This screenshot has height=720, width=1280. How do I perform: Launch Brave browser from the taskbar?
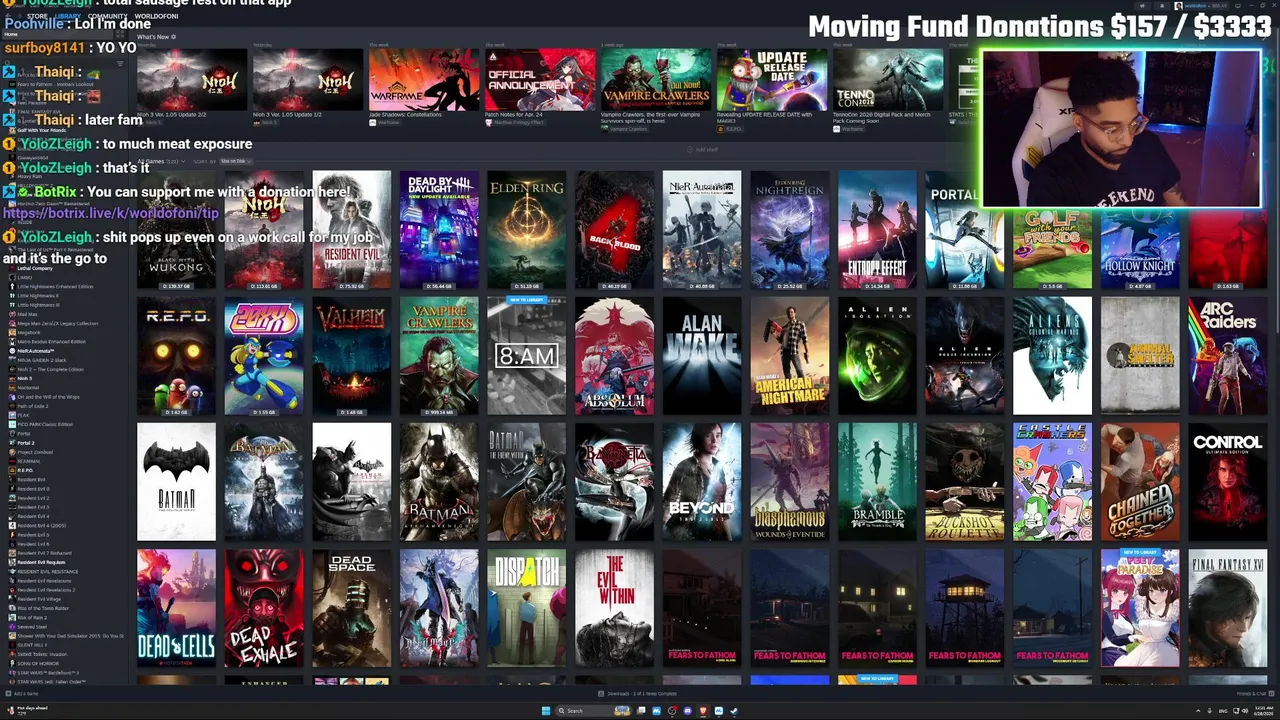(703, 711)
